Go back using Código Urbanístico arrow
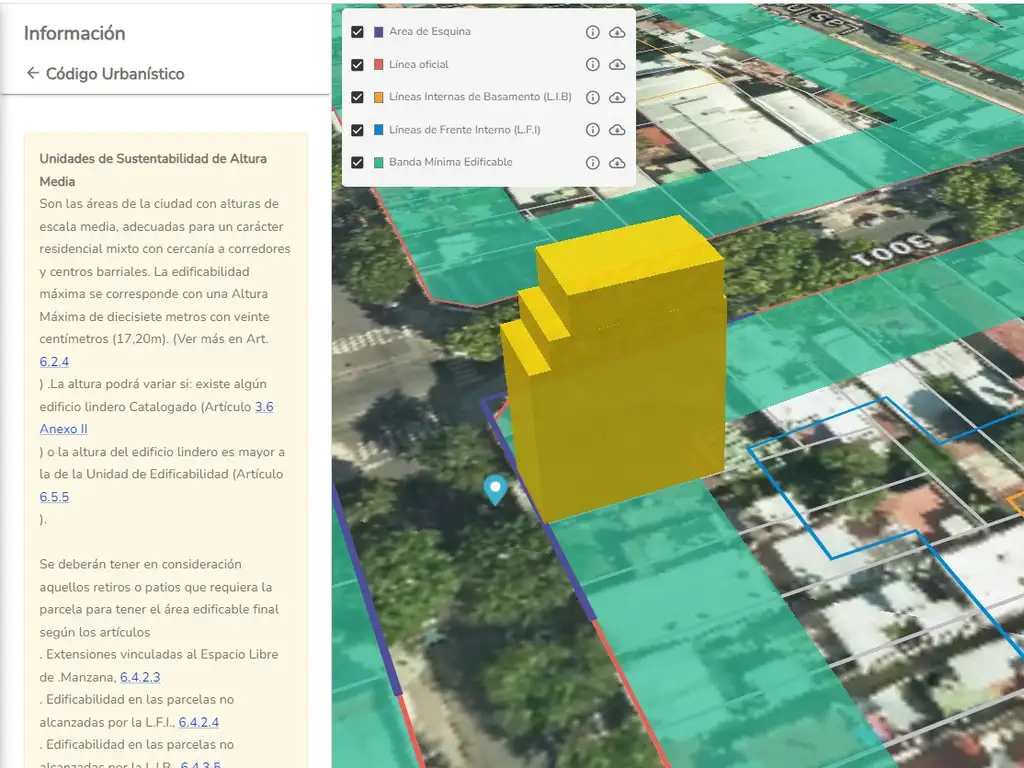1024x768 pixels. (x=33, y=73)
